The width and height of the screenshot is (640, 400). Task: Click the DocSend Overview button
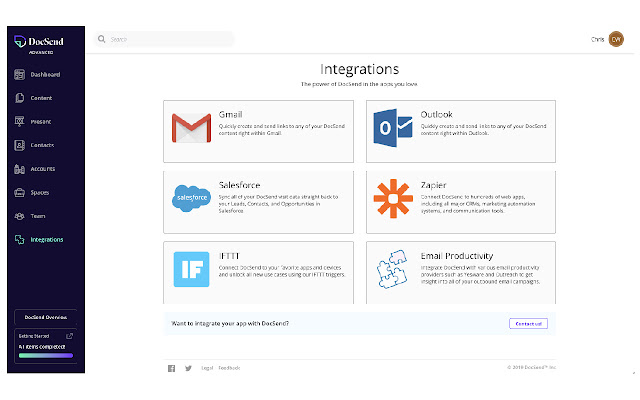point(46,317)
